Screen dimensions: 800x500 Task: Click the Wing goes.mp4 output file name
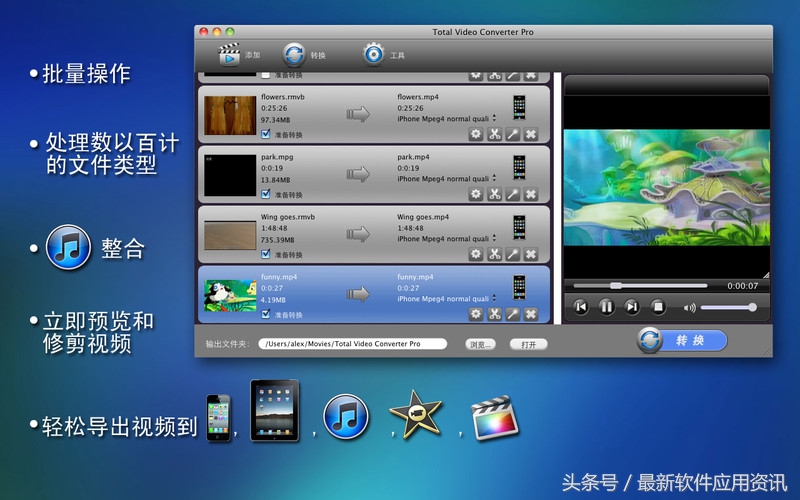[423, 217]
